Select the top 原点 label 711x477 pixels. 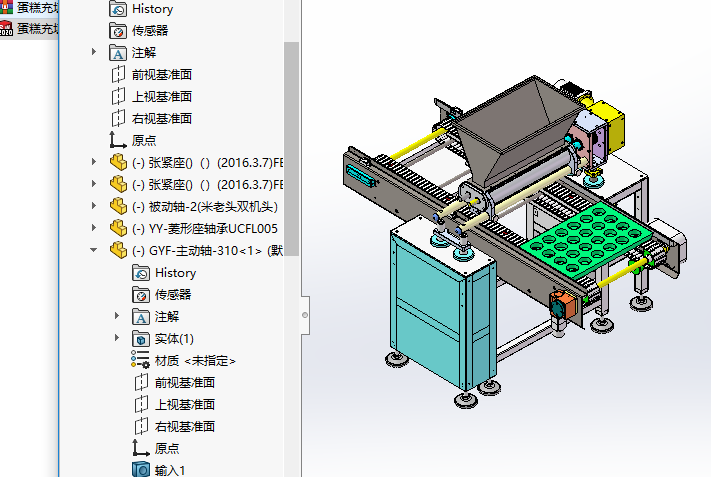pos(144,141)
